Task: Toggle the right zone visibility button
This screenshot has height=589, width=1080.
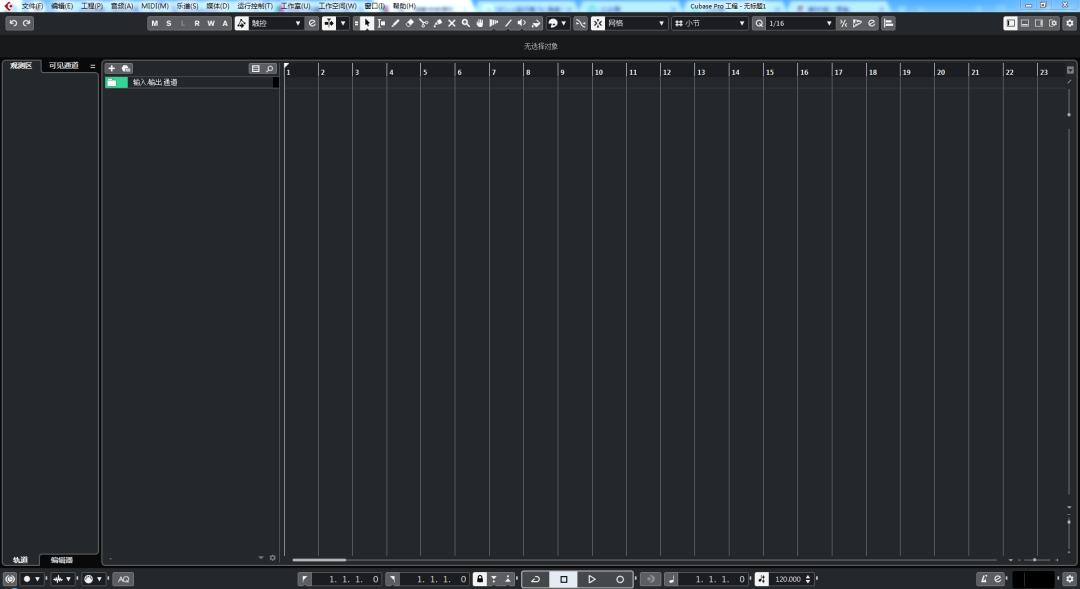Action: pyautogui.click(x=1039, y=23)
